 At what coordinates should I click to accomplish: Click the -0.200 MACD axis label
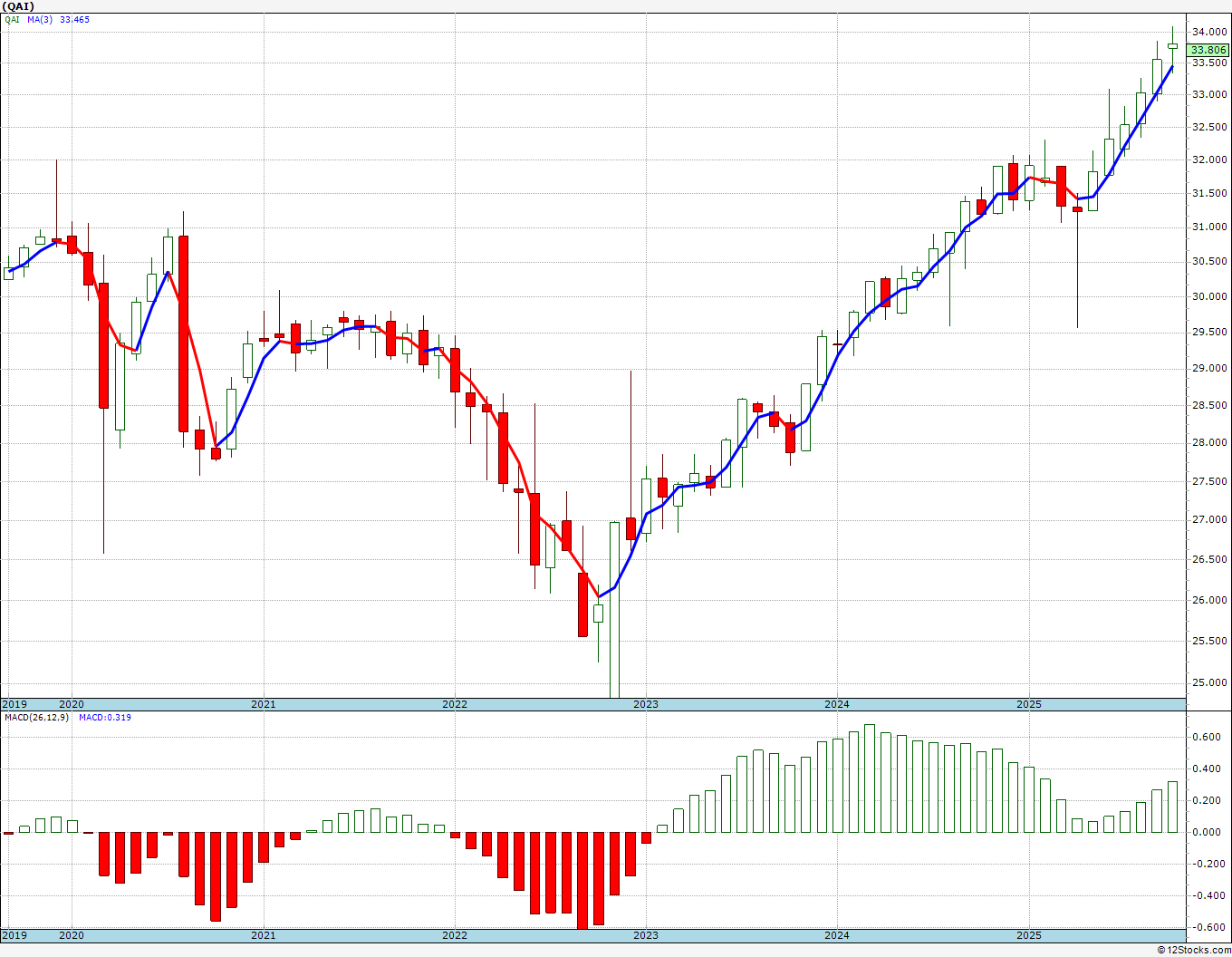pos(1210,864)
